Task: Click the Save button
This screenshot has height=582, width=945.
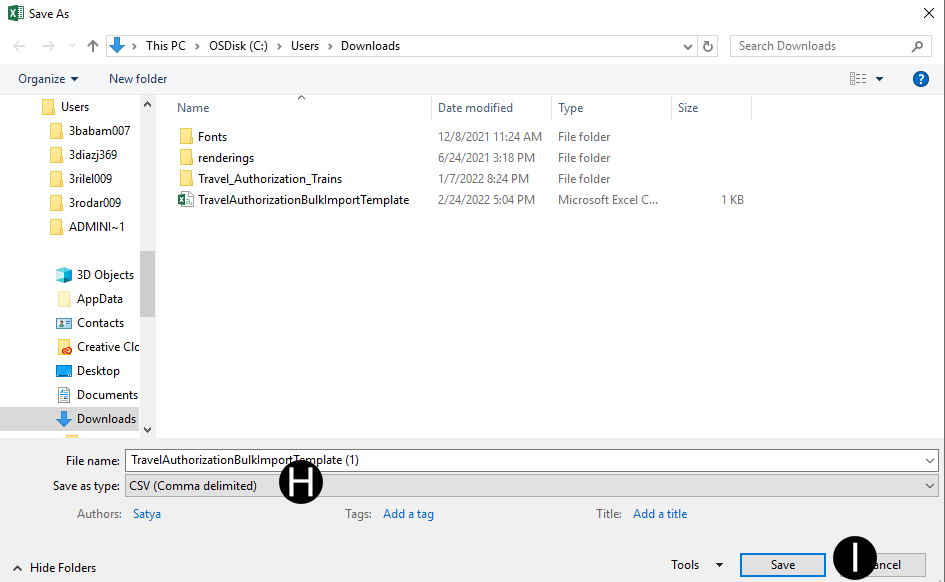Action: (x=782, y=565)
